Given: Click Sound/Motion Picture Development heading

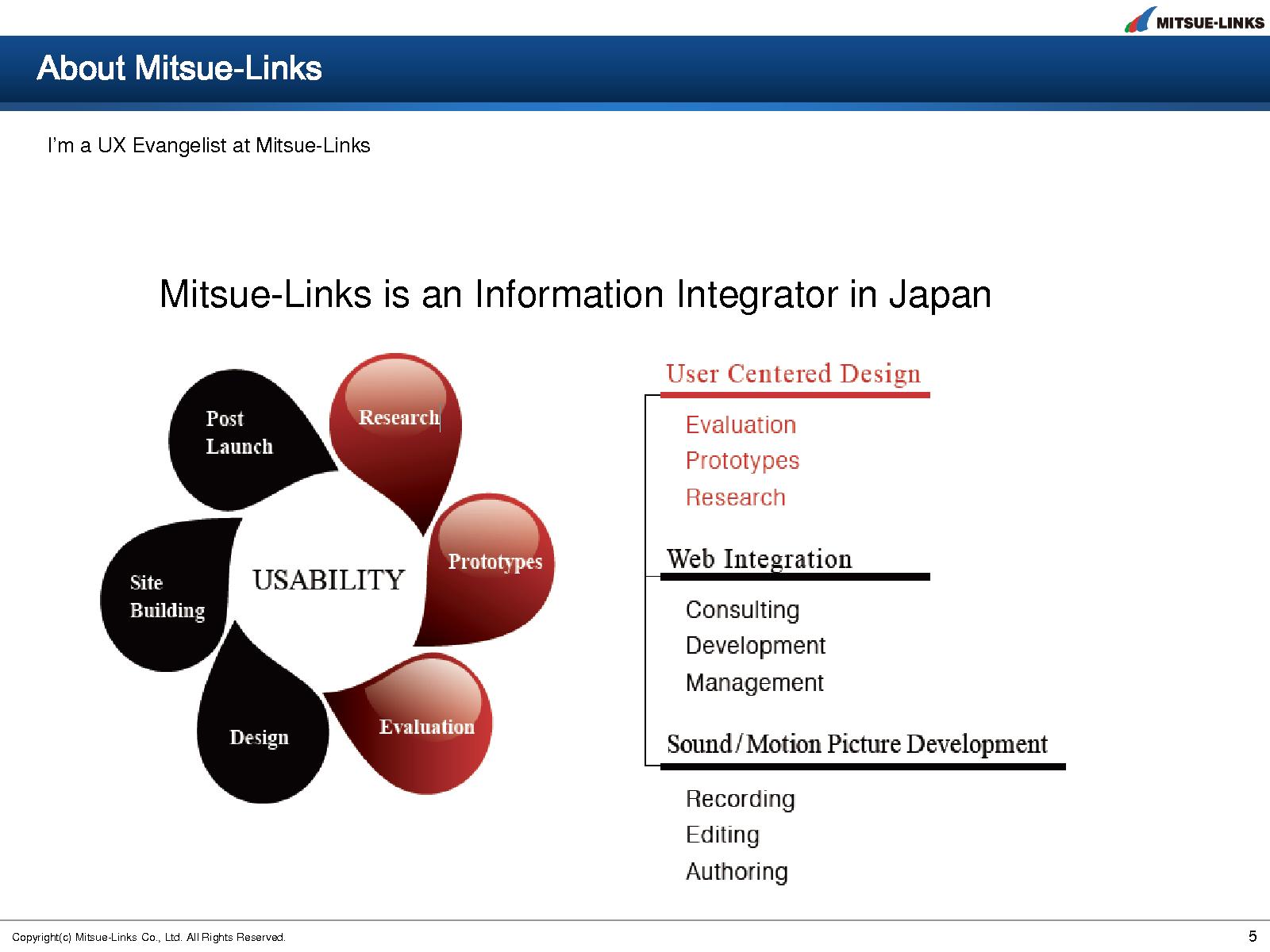Looking at the screenshot, I should tap(857, 744).
